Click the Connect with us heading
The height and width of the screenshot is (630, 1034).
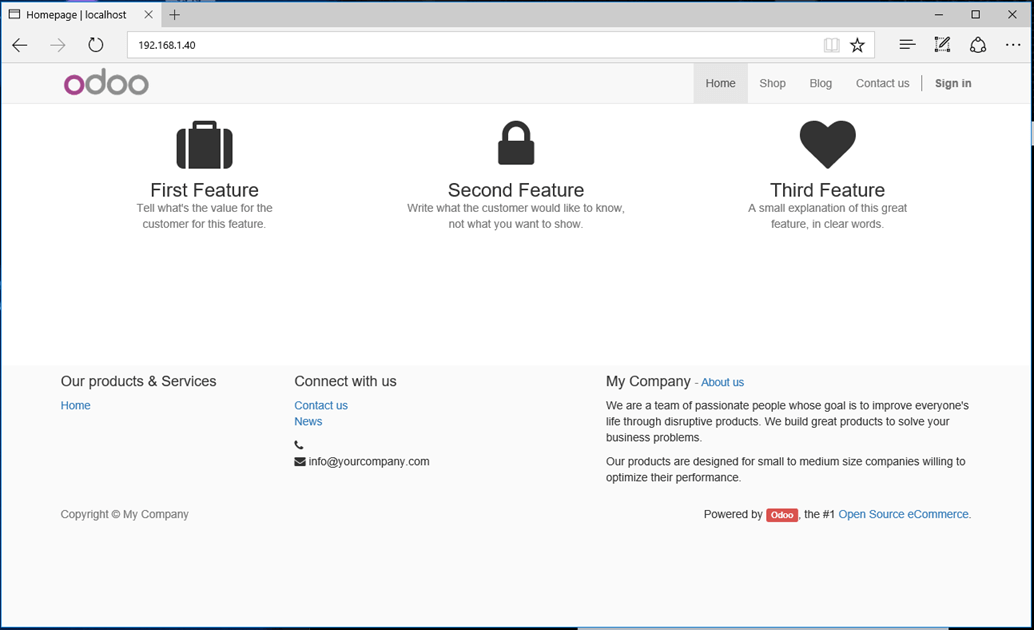click(x=346, y=381)
